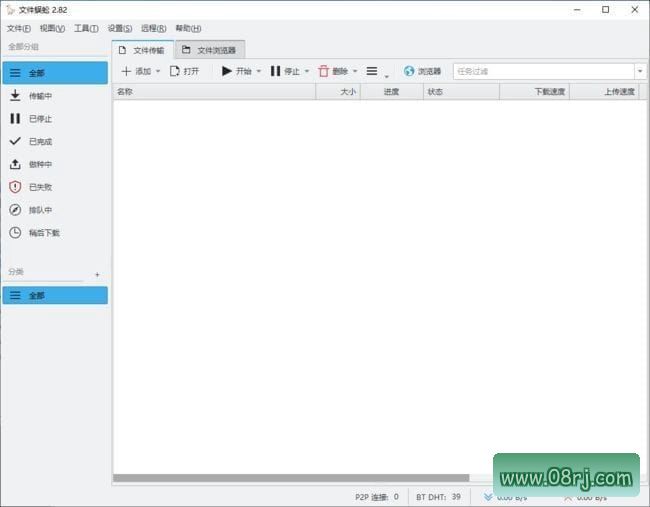Expand the 开始 dropdown arrow
650x507 pixels.
click(259, 71)
